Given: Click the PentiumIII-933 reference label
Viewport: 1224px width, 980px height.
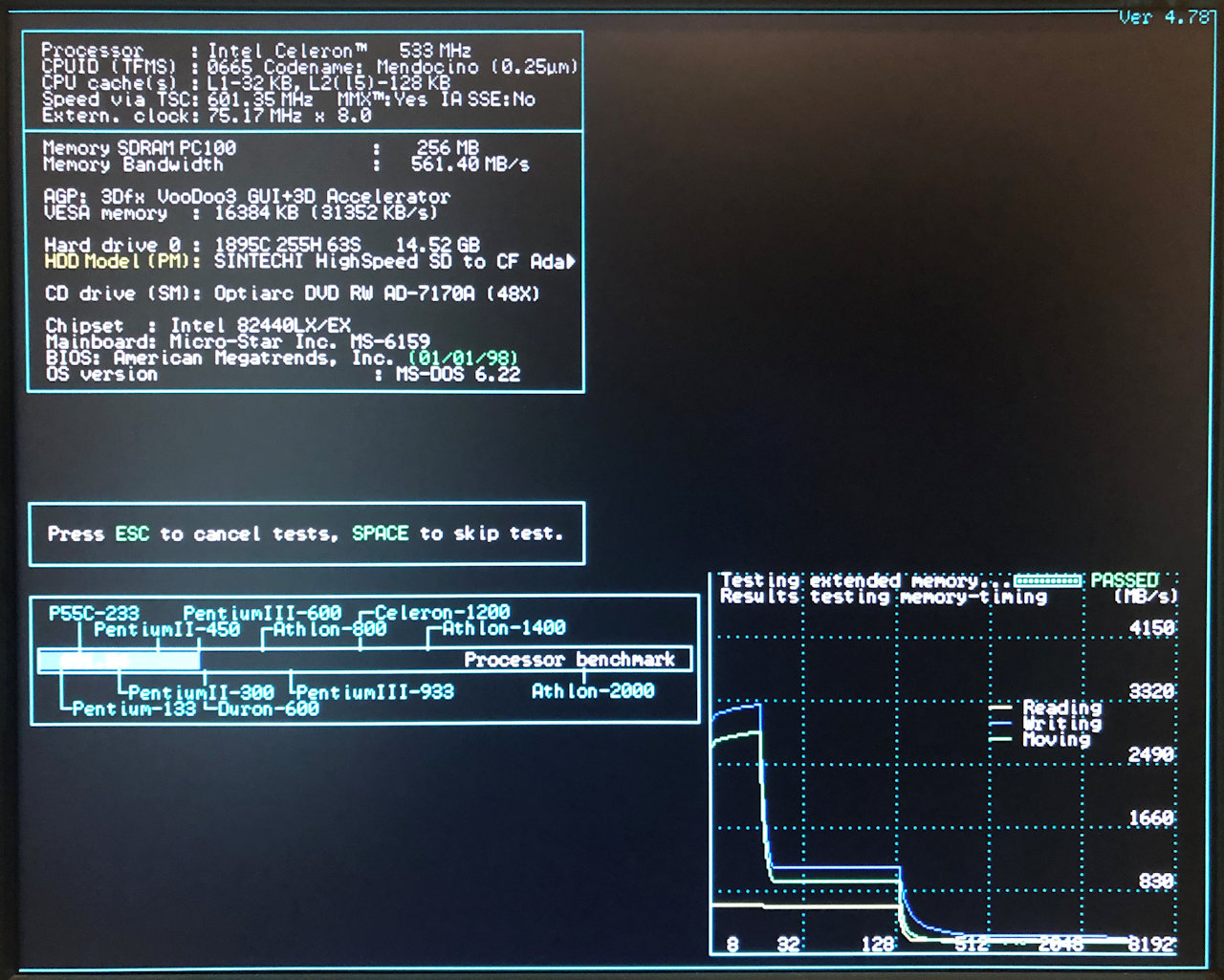Looking at the screenshot, I should (375, 691).
